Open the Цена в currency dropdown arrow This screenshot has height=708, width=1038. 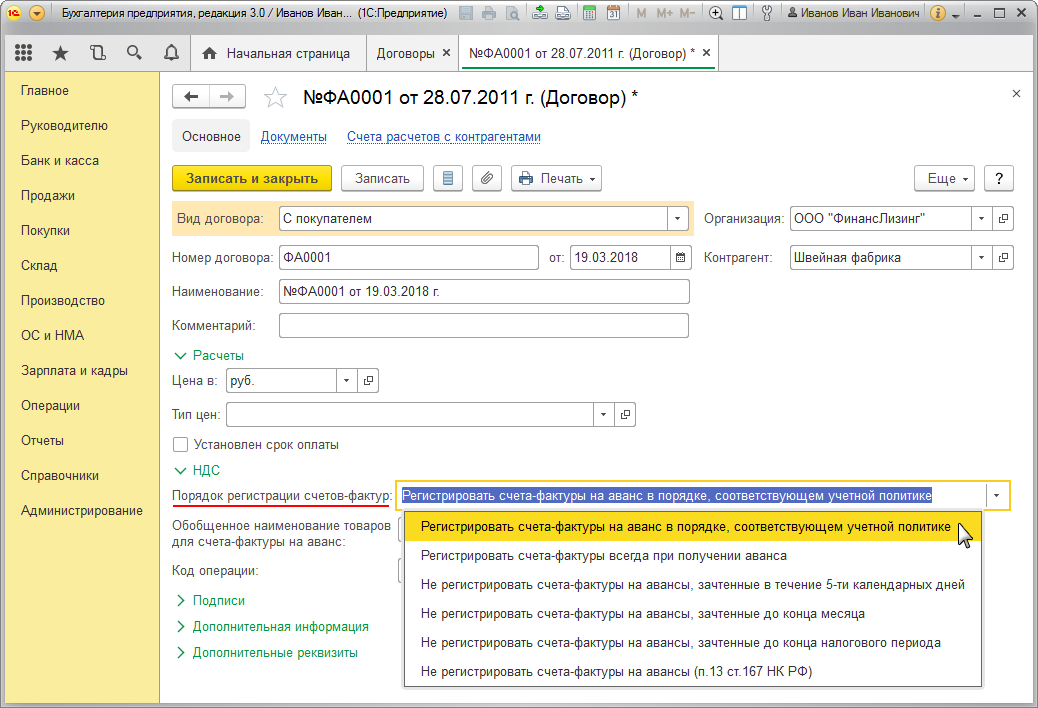click(x=346, y=380)
